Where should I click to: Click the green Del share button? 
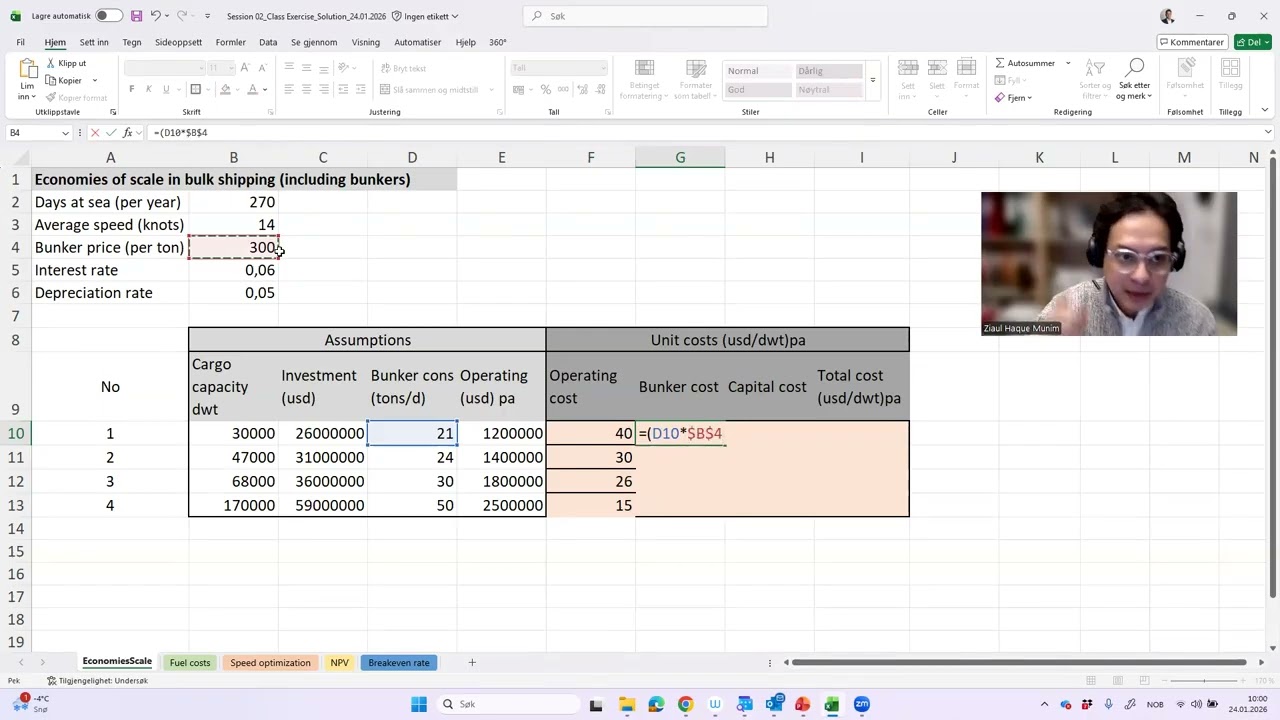coord(1253,42)
